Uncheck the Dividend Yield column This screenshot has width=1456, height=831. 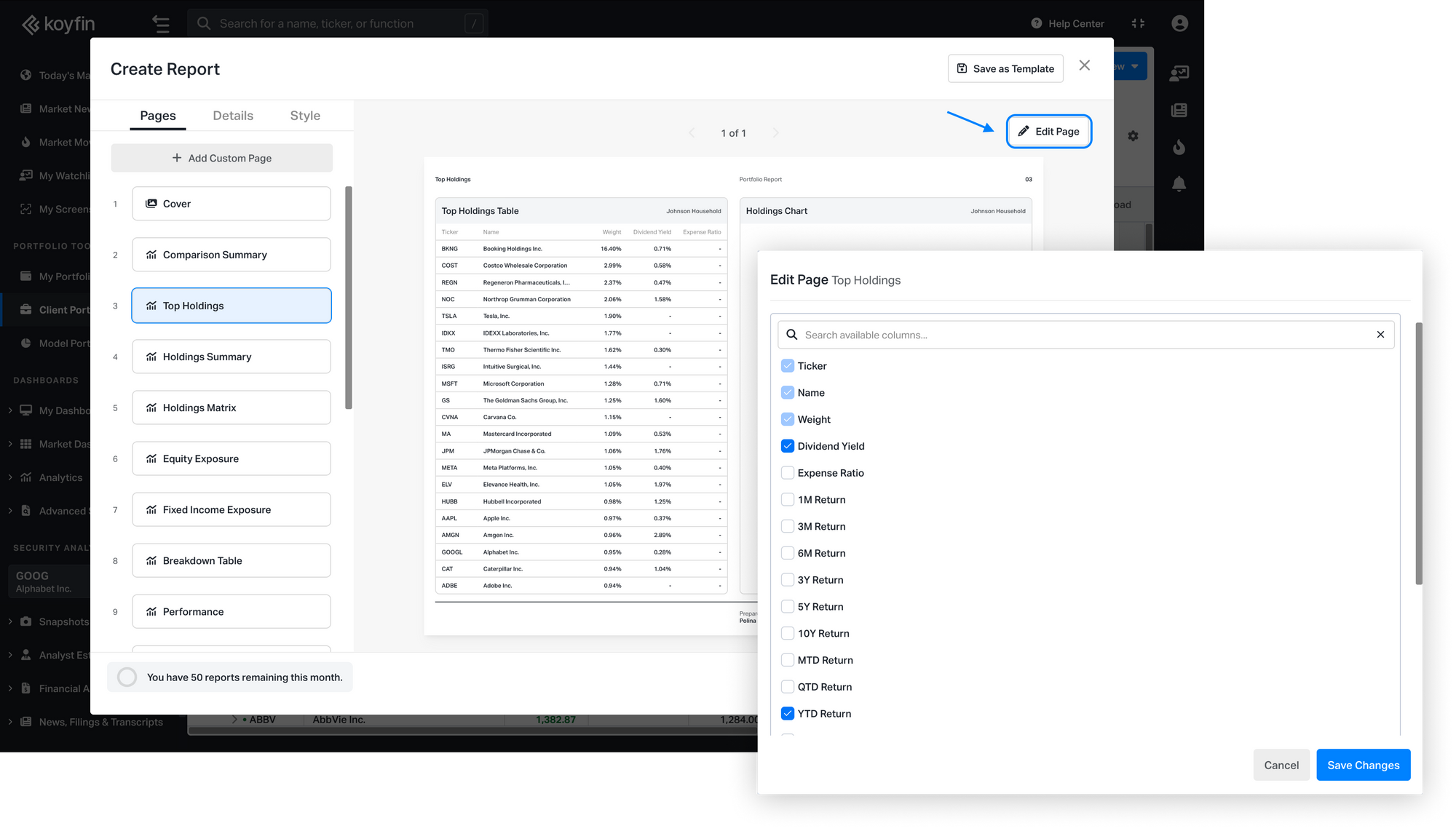(787, 446)
